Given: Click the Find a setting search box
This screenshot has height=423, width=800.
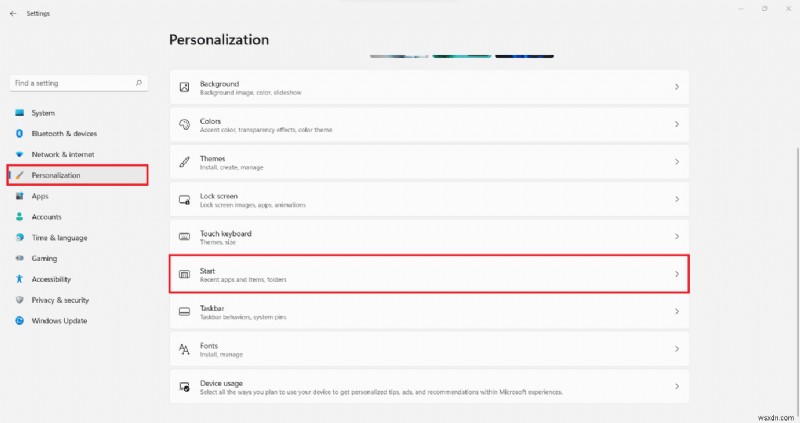Looking at the screenshot, I should tap(72, 83).
